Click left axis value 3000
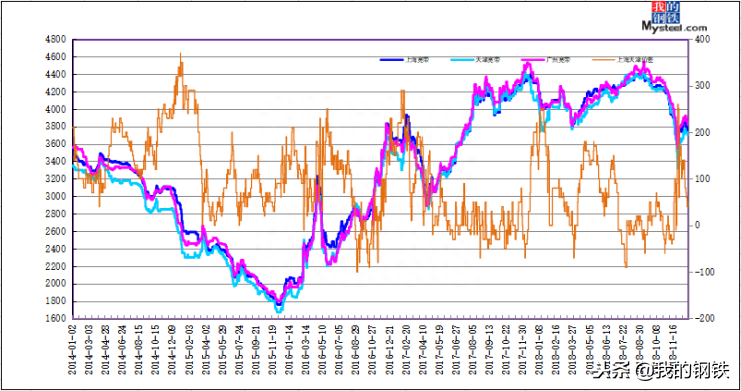Viewport: 741px width, 391px height. tap(55, 197)
